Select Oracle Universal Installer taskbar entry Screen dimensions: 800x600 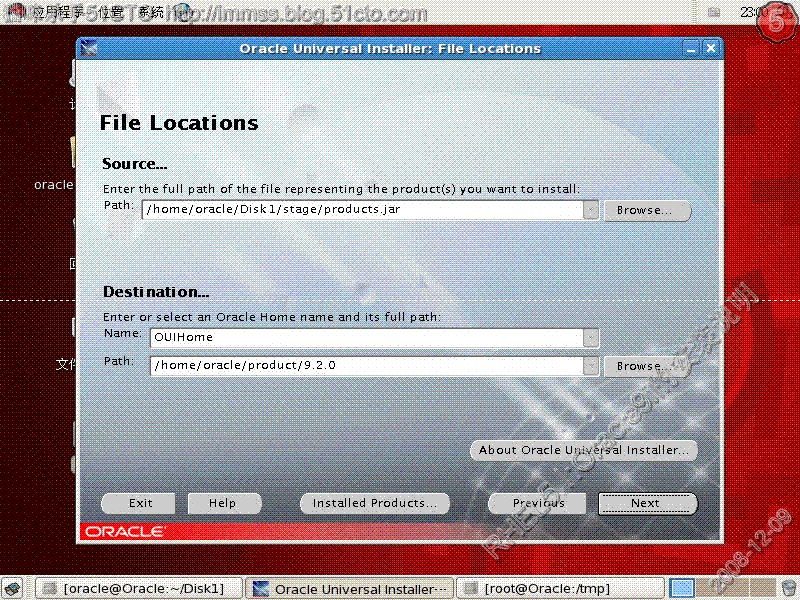tap(349, 588)
